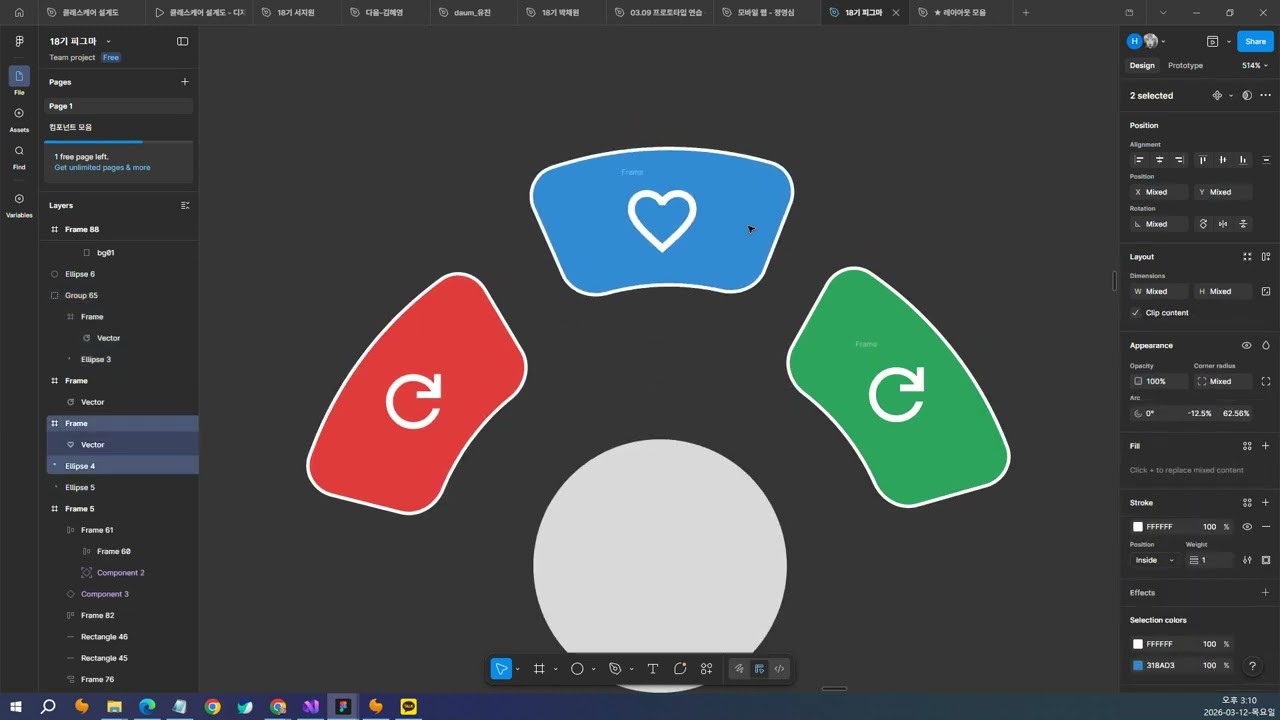Toggle individual stroke sides icon
The height and width of the screenshot is (720, 1280).
pos(1266,560)
